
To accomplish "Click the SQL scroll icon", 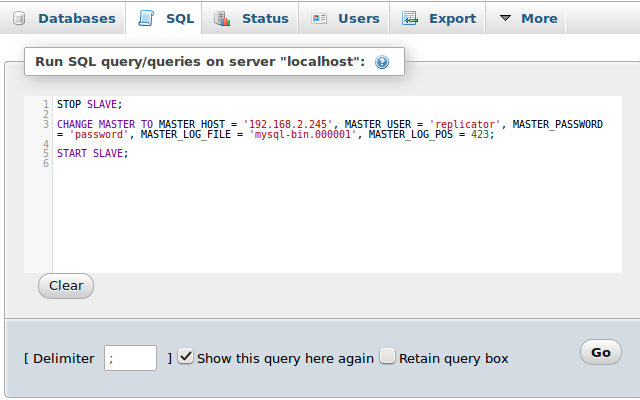I will pos(146,18).
